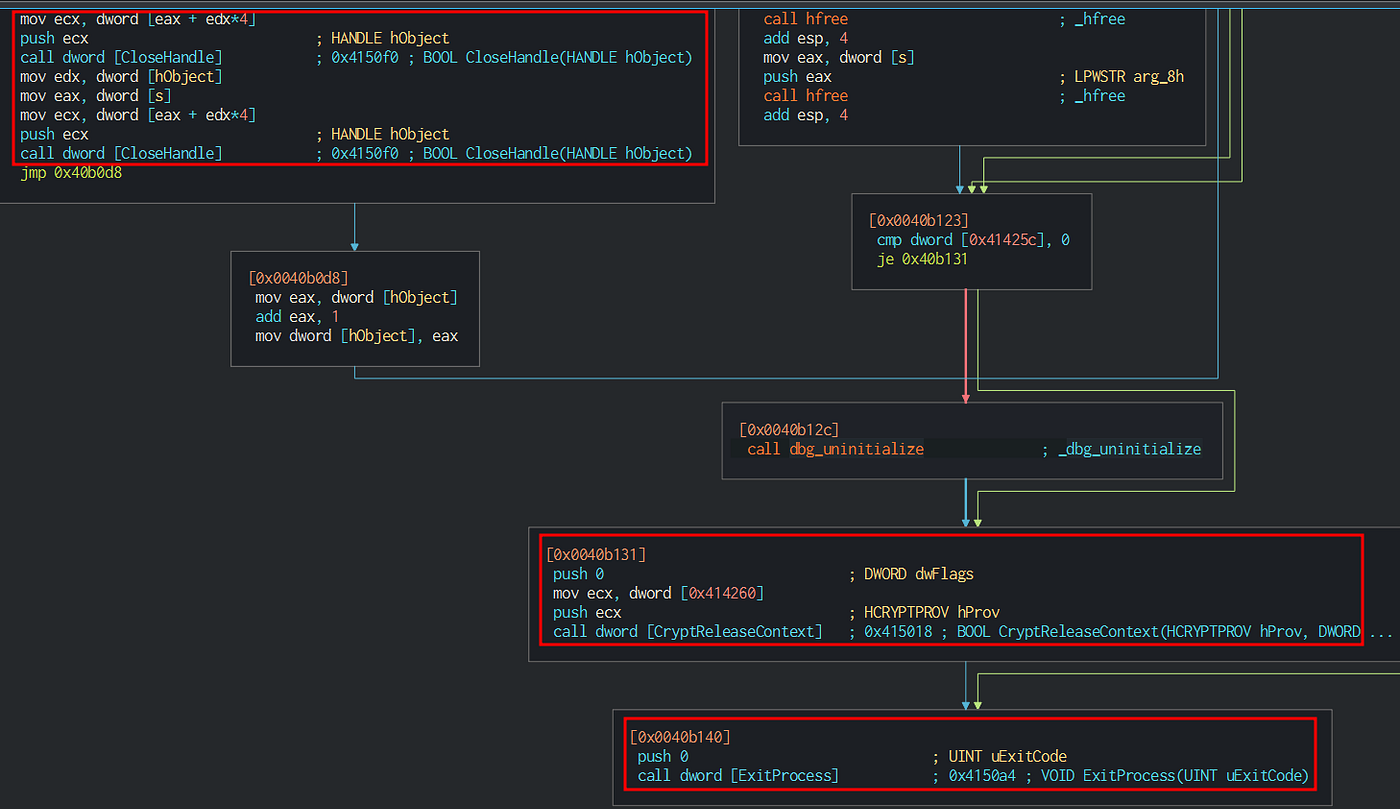Select mov ecx, dword [0x414260] line

point(658,593)
